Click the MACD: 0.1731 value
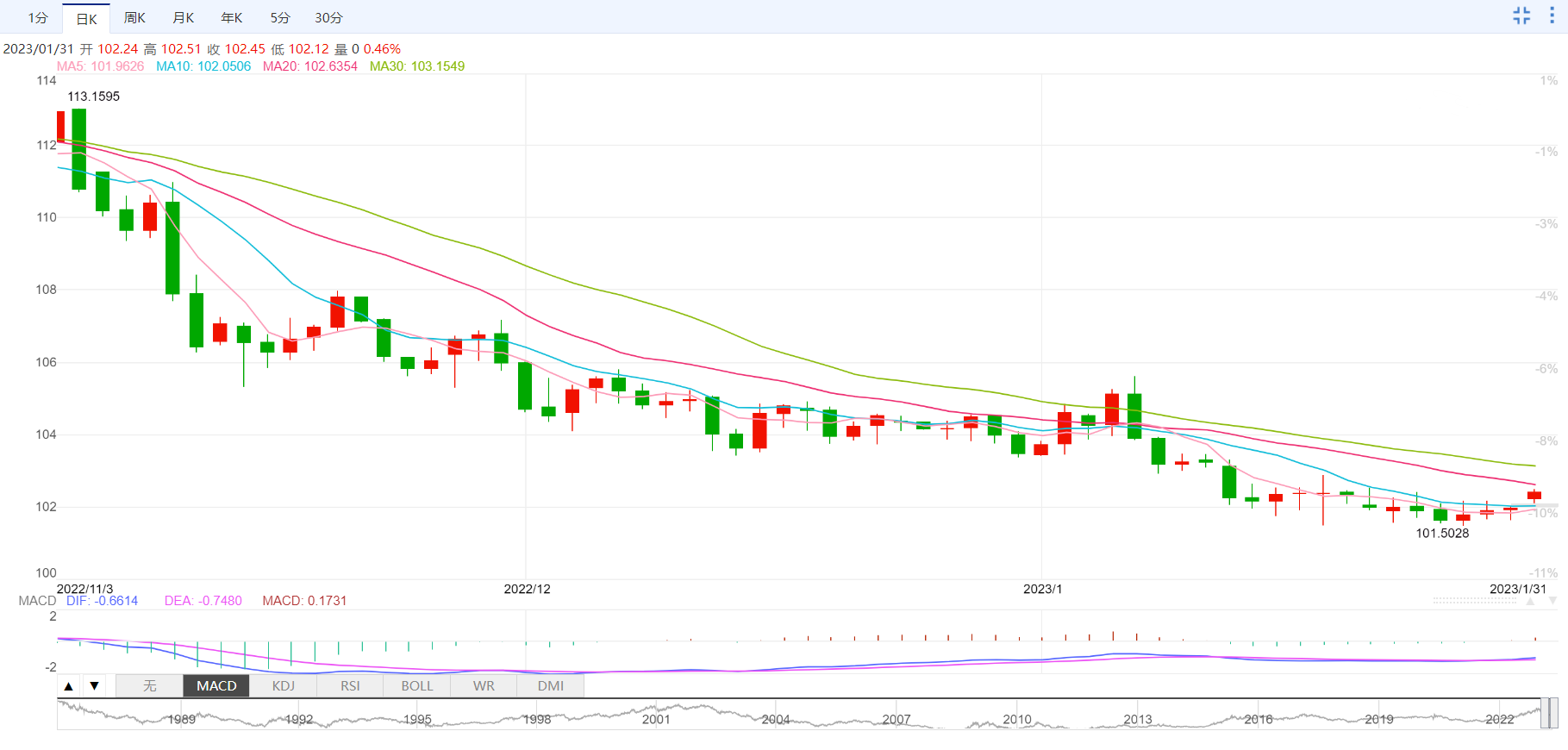 (304, 601)
